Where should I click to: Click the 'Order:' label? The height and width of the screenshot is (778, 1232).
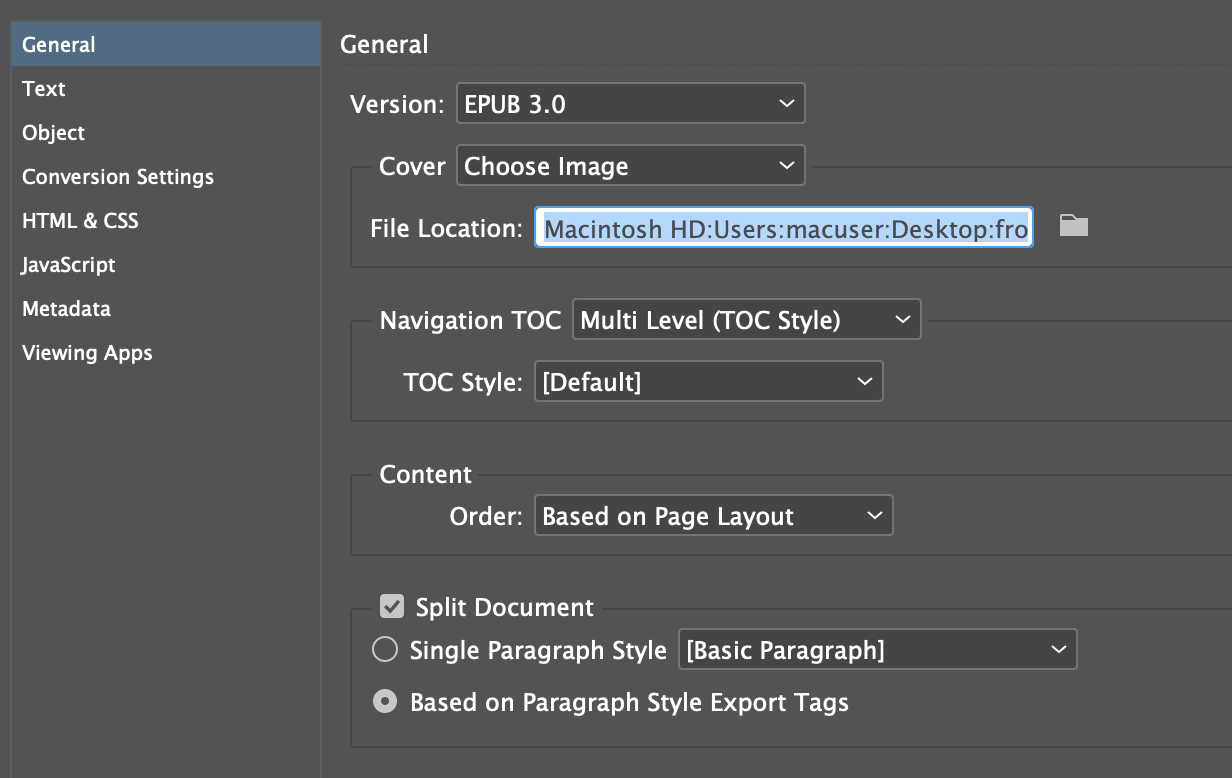coord(486,517)
